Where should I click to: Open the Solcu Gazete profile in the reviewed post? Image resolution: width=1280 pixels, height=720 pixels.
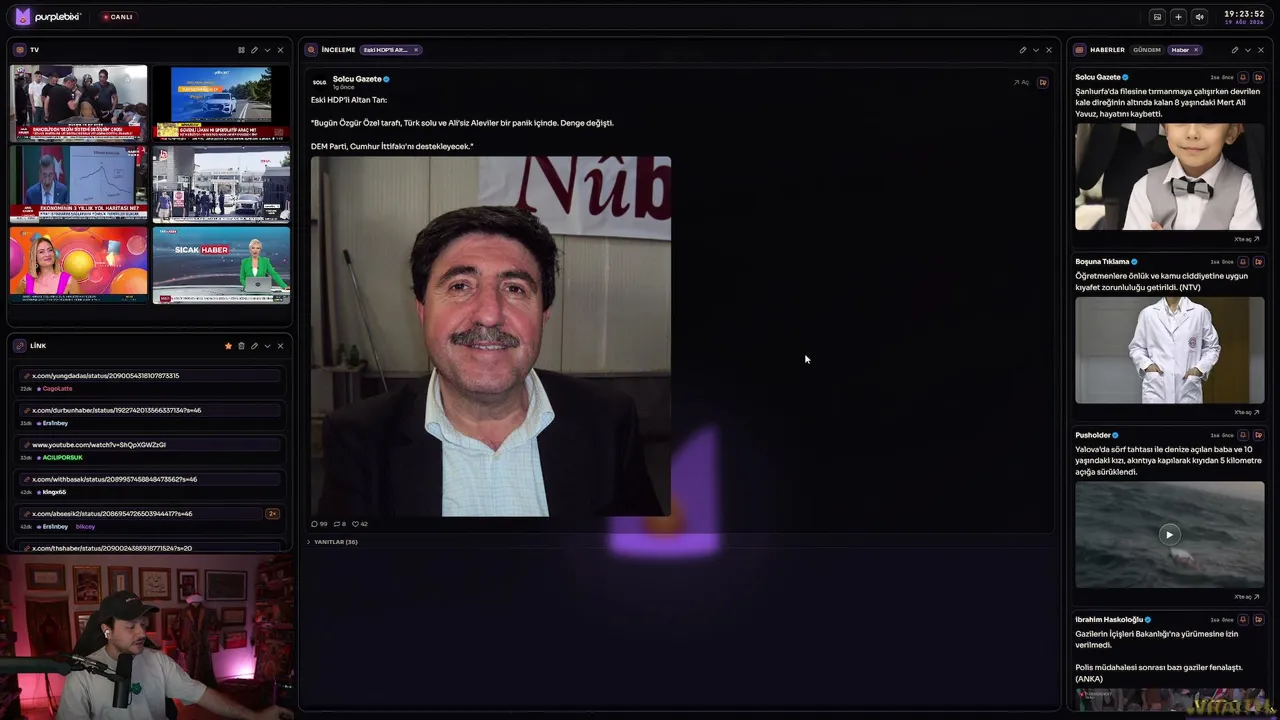[x=357, y=79]
